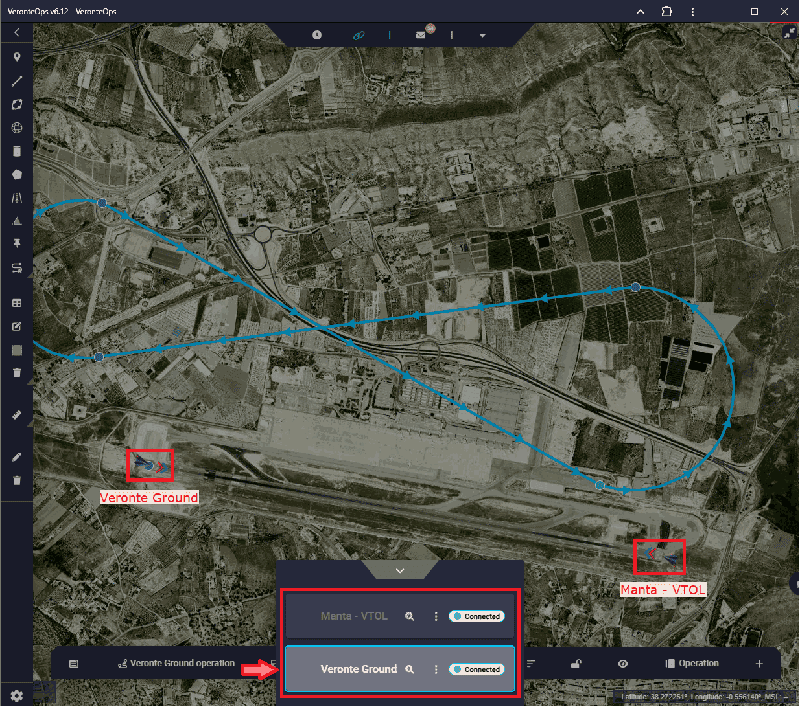
Task: Click the title bar up chevron
Action: point(641,12)
